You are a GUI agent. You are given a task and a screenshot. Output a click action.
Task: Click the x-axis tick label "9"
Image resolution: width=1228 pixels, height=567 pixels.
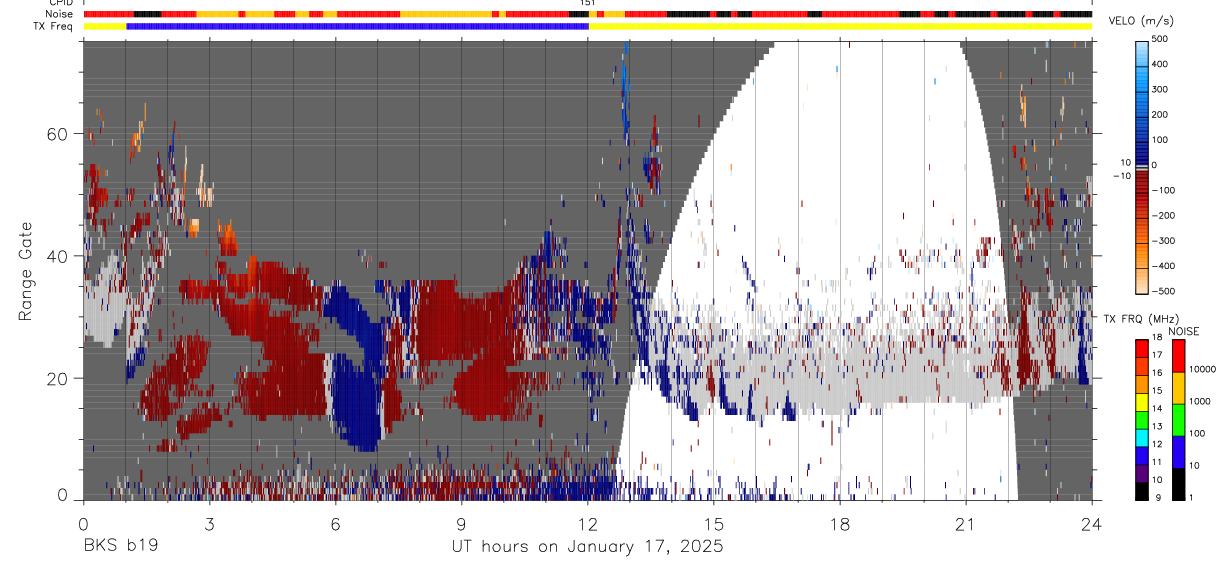[x=461, y=524]
